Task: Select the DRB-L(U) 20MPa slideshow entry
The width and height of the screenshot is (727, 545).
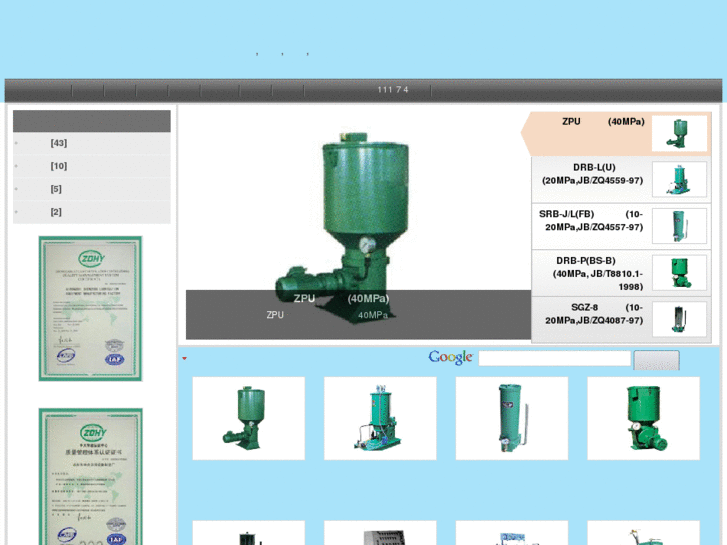Action: pyautogui.click(x=621, y=180)
